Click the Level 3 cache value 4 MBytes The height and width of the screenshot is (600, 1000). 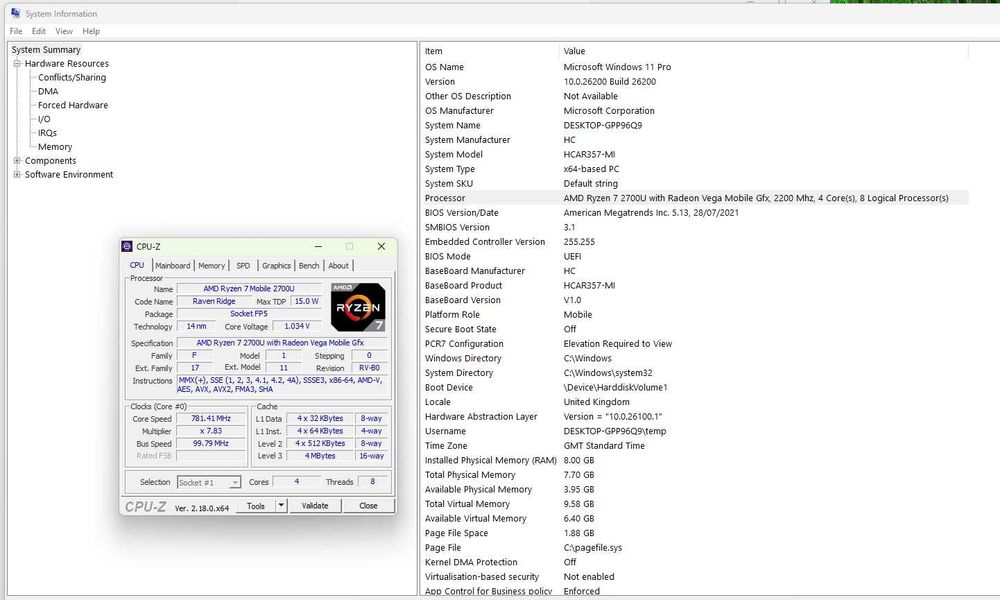click(x=320, y=456)
